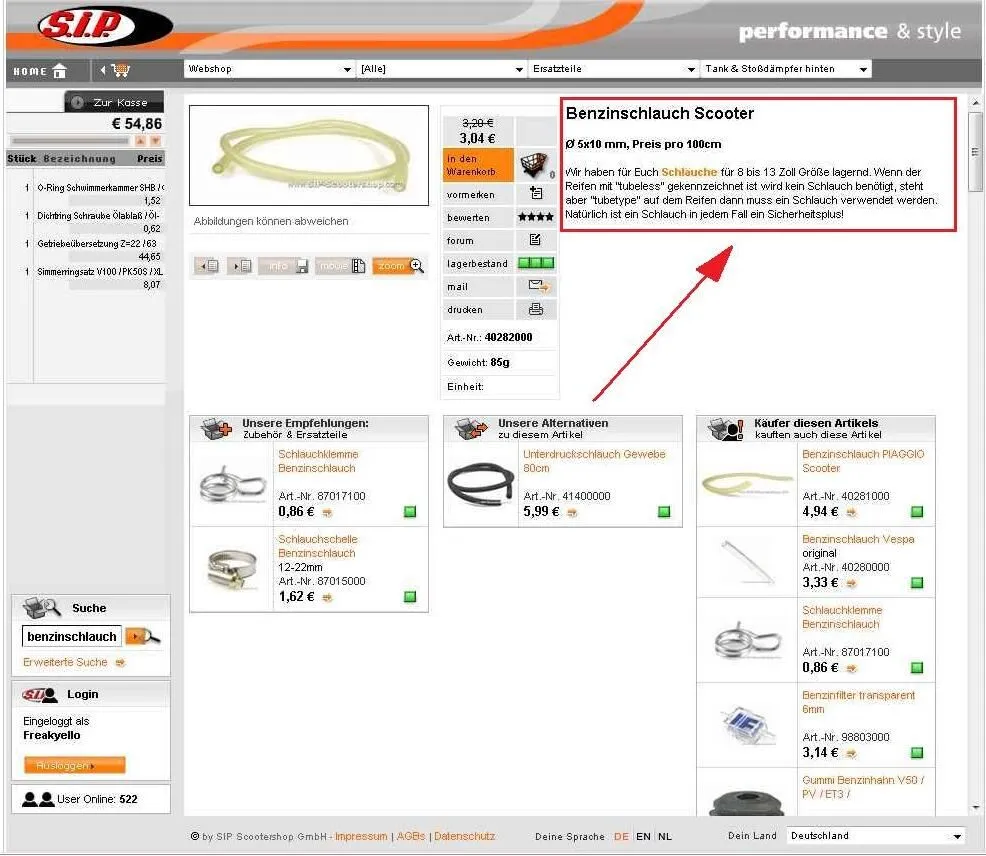986x856 pixels.
Task: Click the drucken printer icon
Action: 536,309
